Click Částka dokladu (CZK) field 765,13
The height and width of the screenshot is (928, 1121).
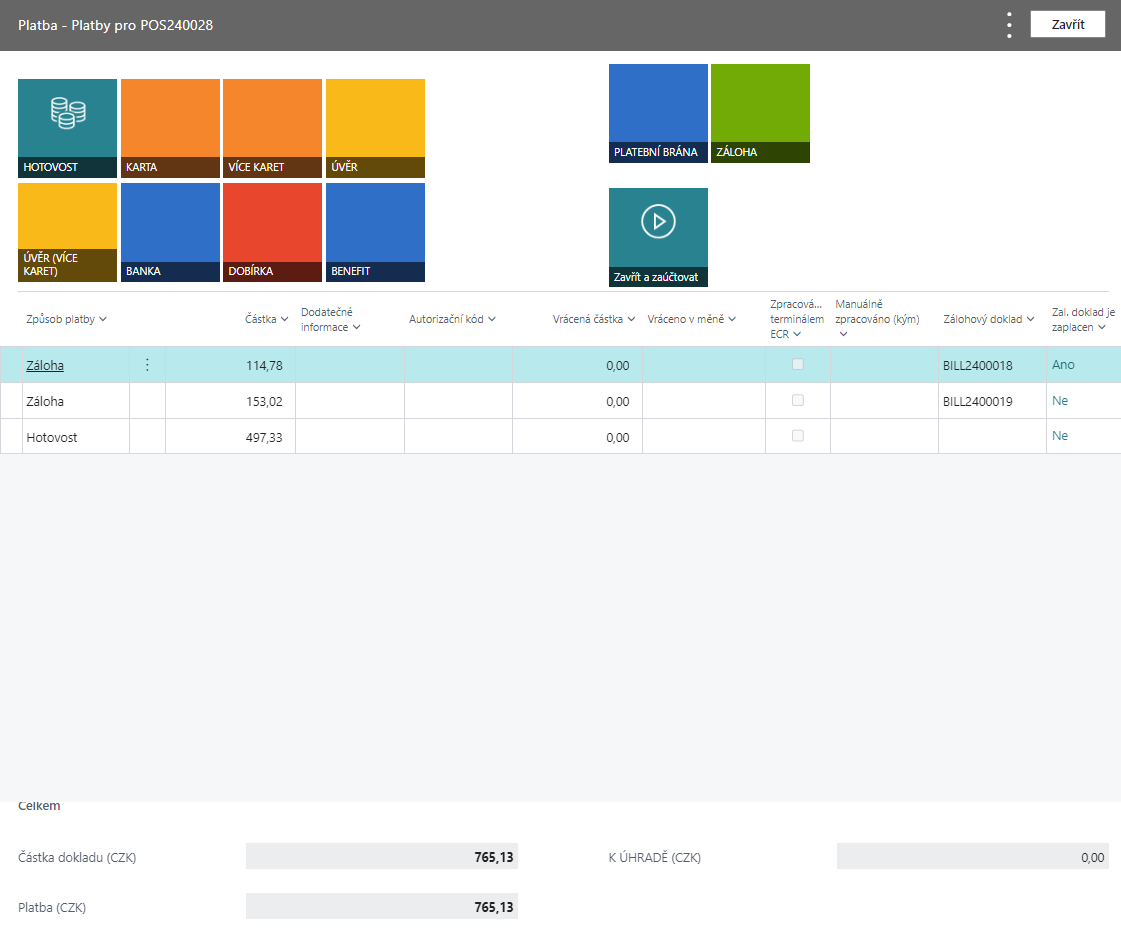coord(382,857)
